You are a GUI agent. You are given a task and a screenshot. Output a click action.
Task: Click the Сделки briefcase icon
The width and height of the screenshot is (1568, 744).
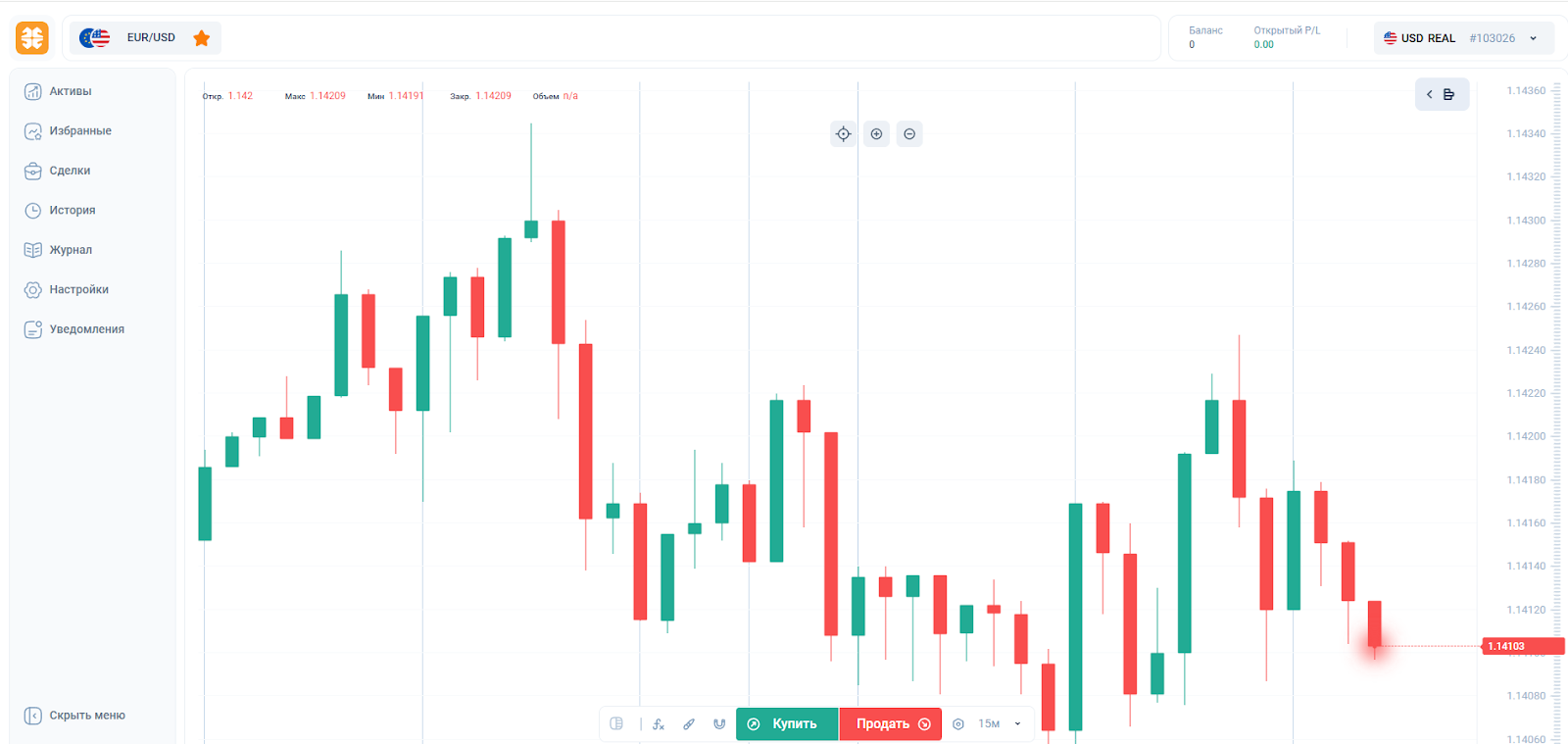(33, 171)
